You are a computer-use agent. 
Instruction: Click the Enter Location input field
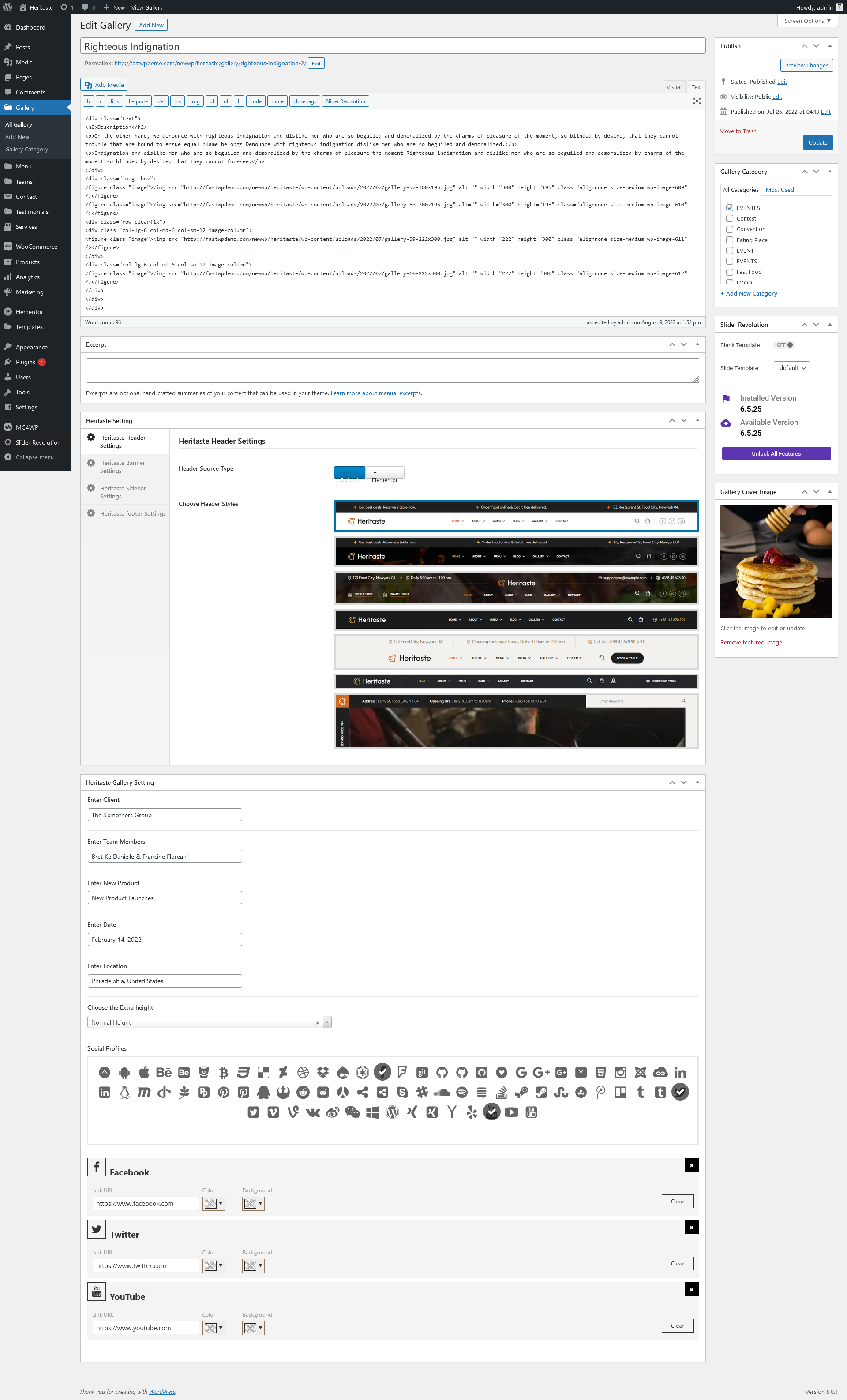[x=165, y=981]
